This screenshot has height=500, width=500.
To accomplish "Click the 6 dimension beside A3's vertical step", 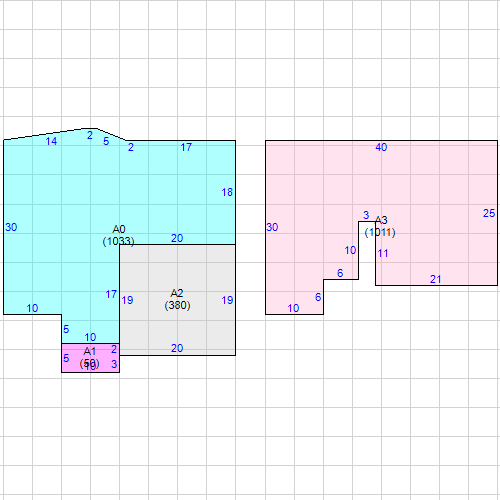I will (318, 297).
